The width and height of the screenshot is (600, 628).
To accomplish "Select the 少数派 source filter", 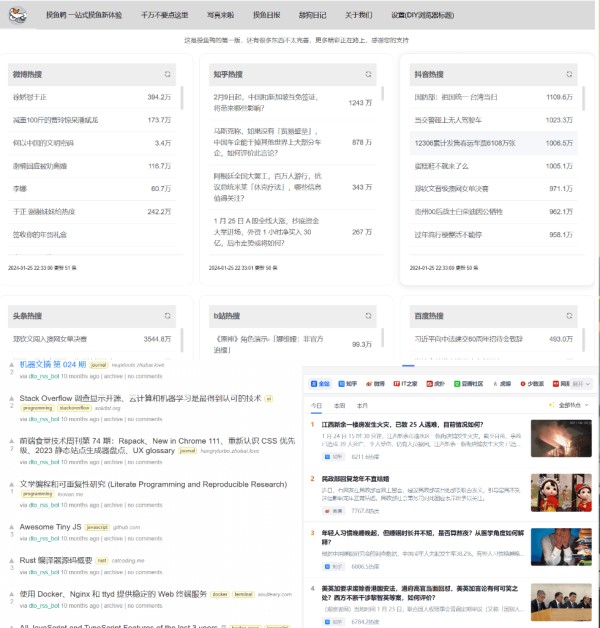I will pyautogui.click(x=532, y=384).
